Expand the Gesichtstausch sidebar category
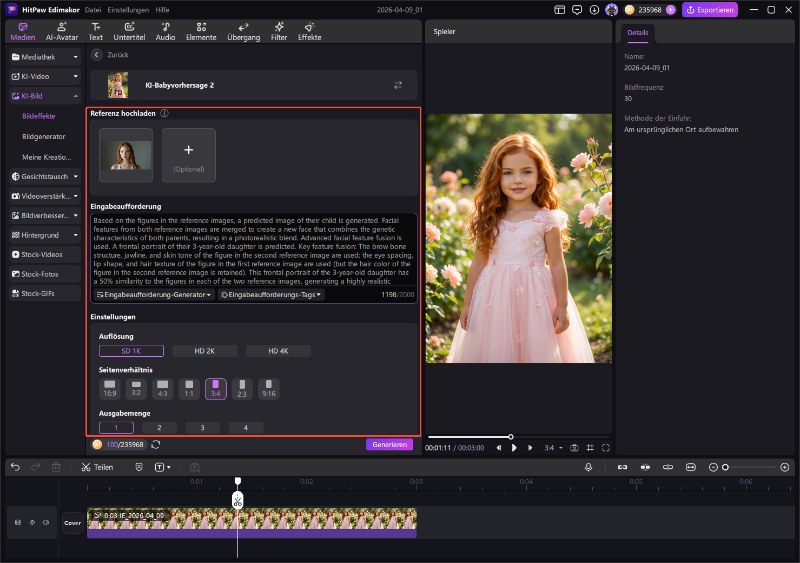 45,176
